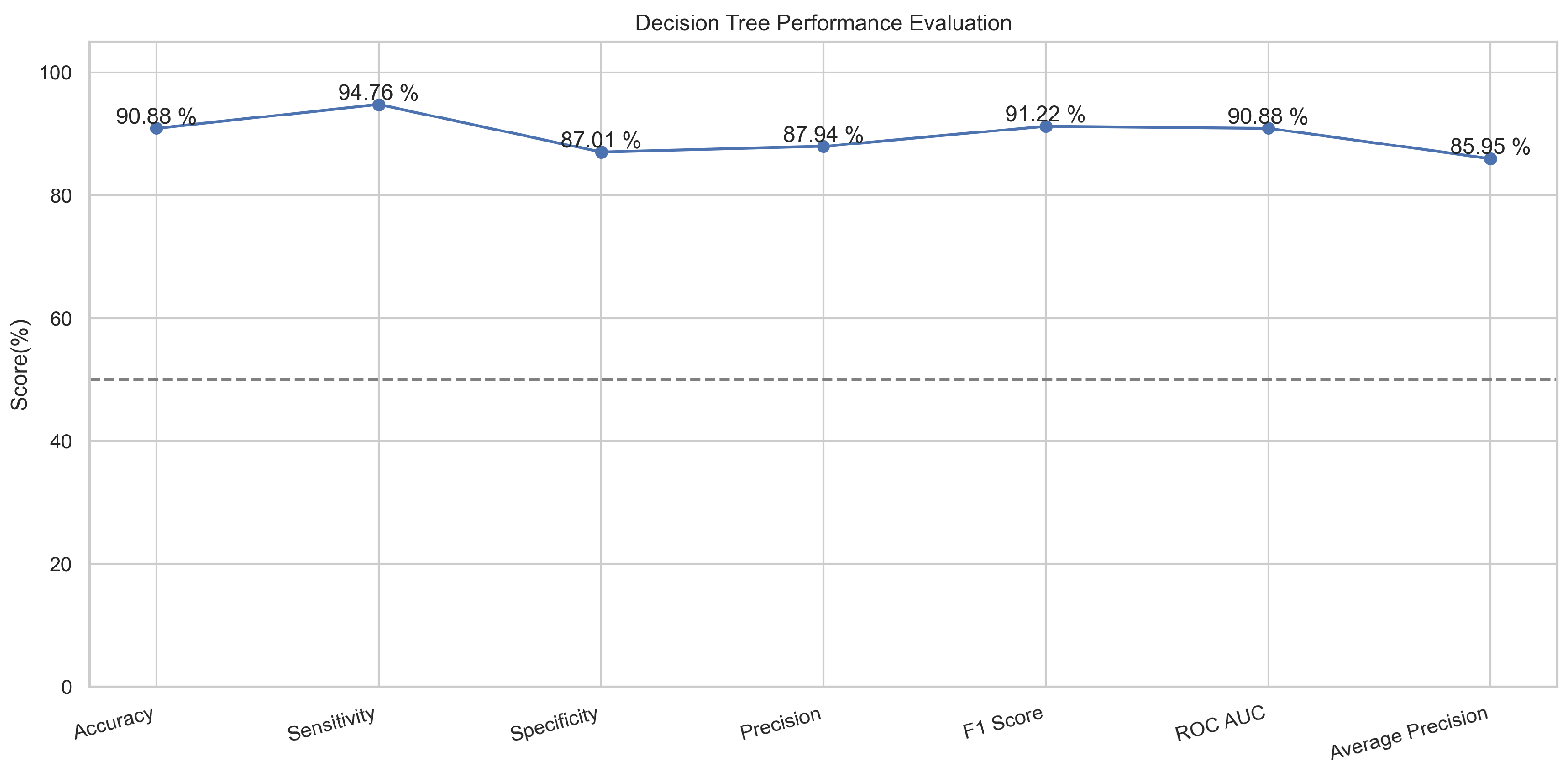Viewport: 1568px width, 770px height.
Task: Click the F1 Score x-axis label
Action: (1003, 722)
